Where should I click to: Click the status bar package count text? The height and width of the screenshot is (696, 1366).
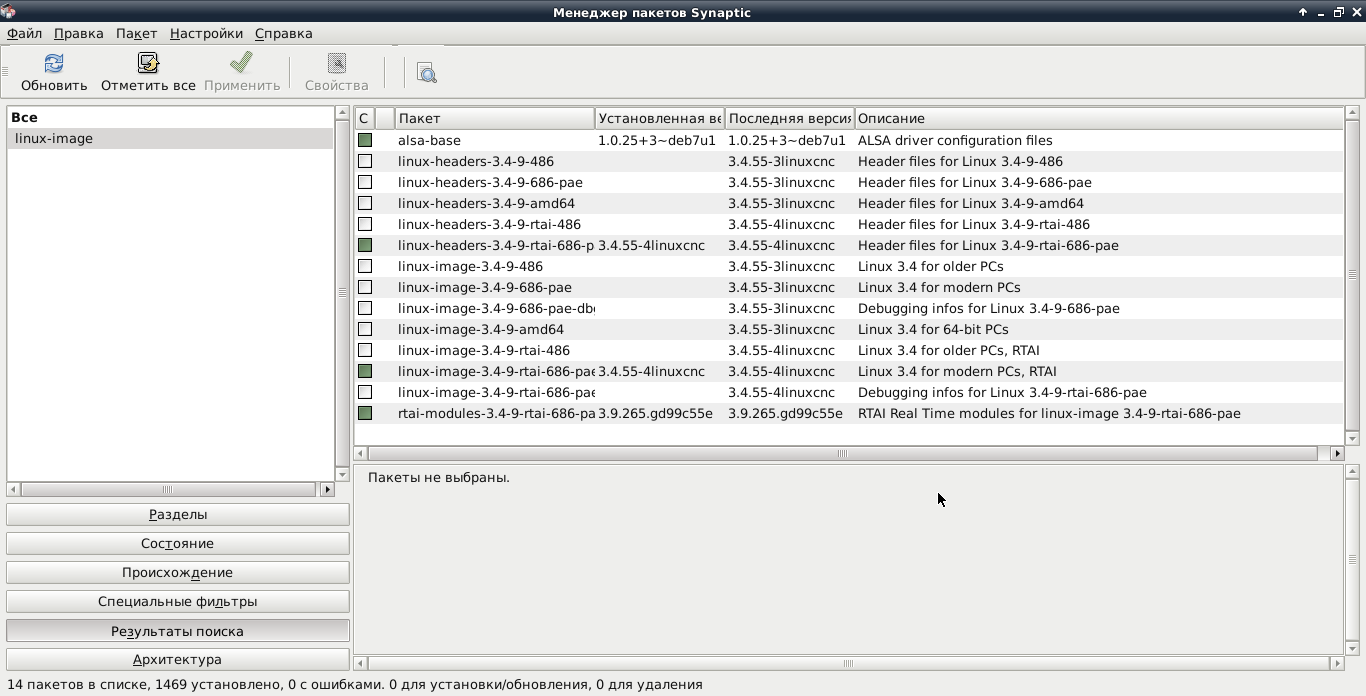point(354,684)
